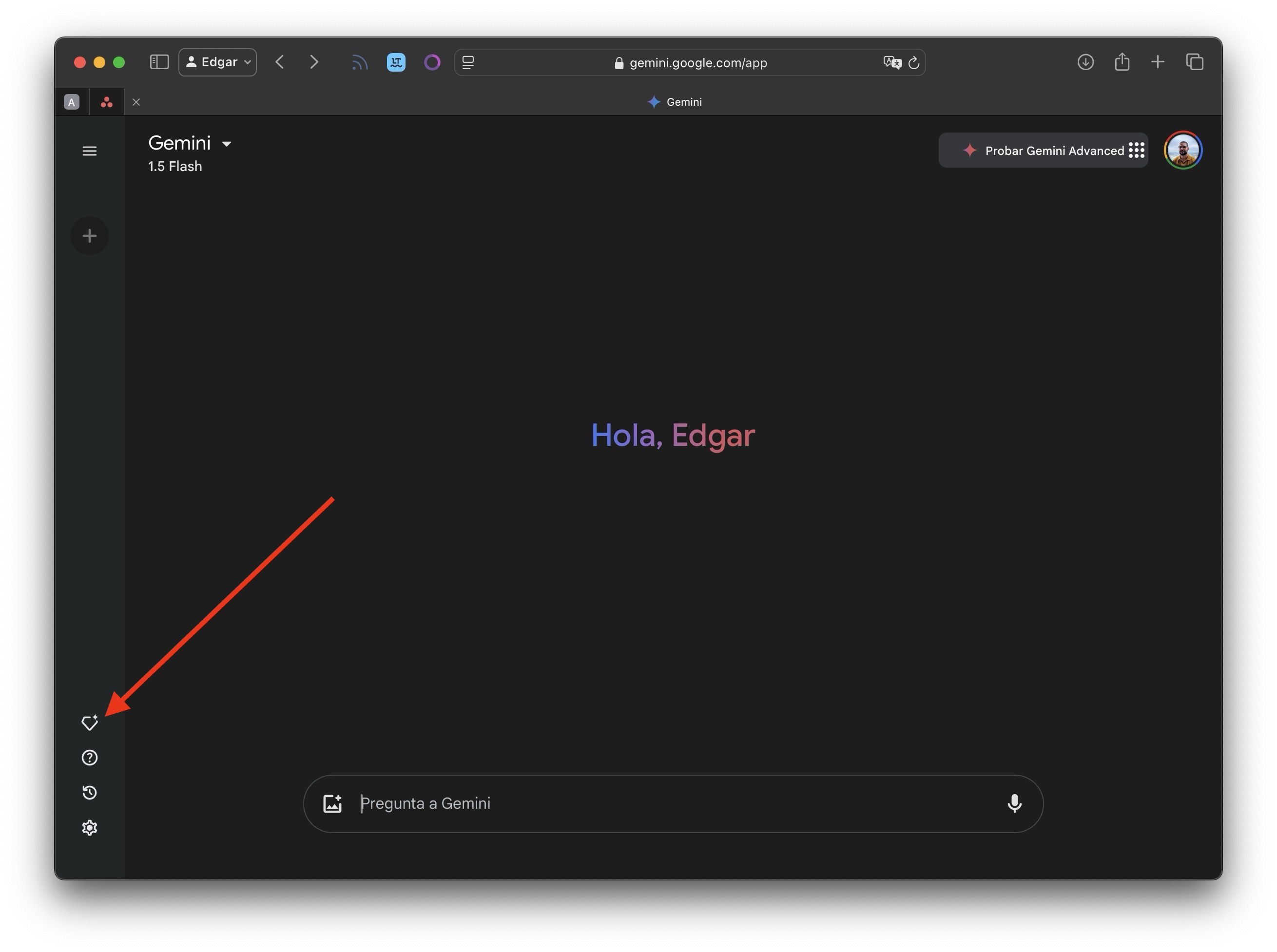1277x952 pixels.
Task: Open the Gemini hamburger main menu
Action: 89,151
